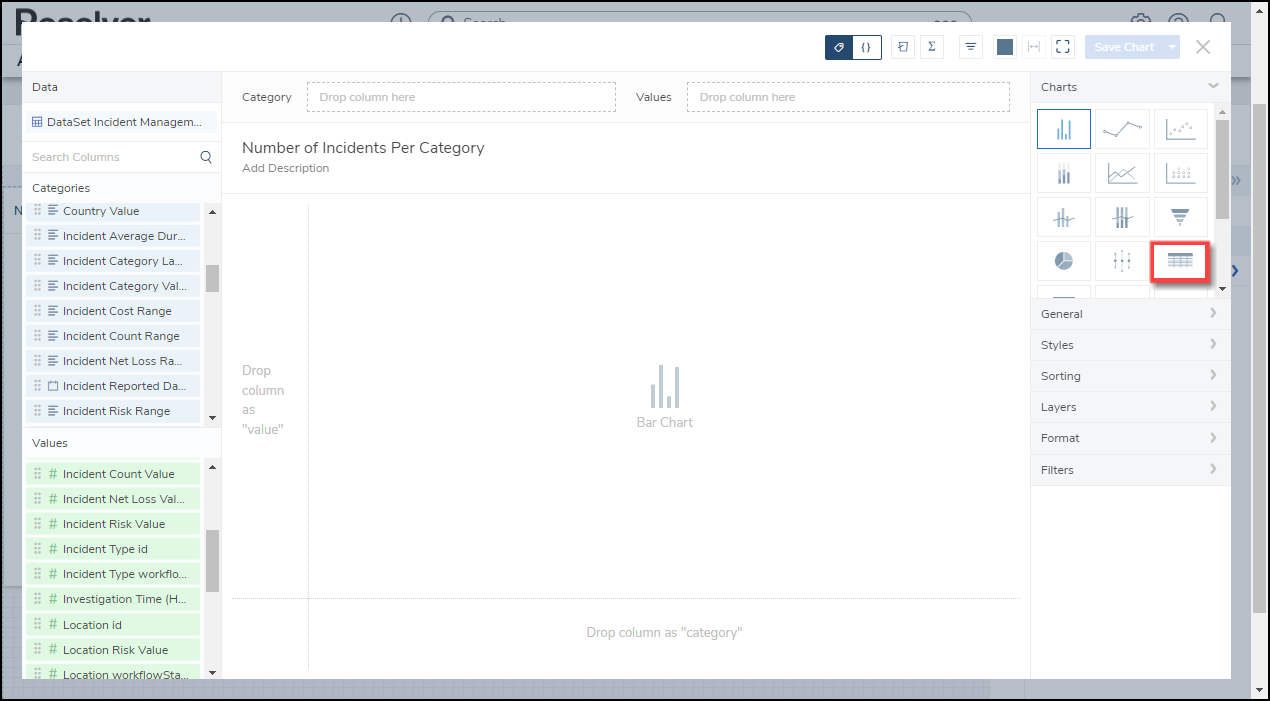Choose the pie chart type
The width and height of the screenshot is (1270, 701).
pyautogui.click(x=1064, y=261)
